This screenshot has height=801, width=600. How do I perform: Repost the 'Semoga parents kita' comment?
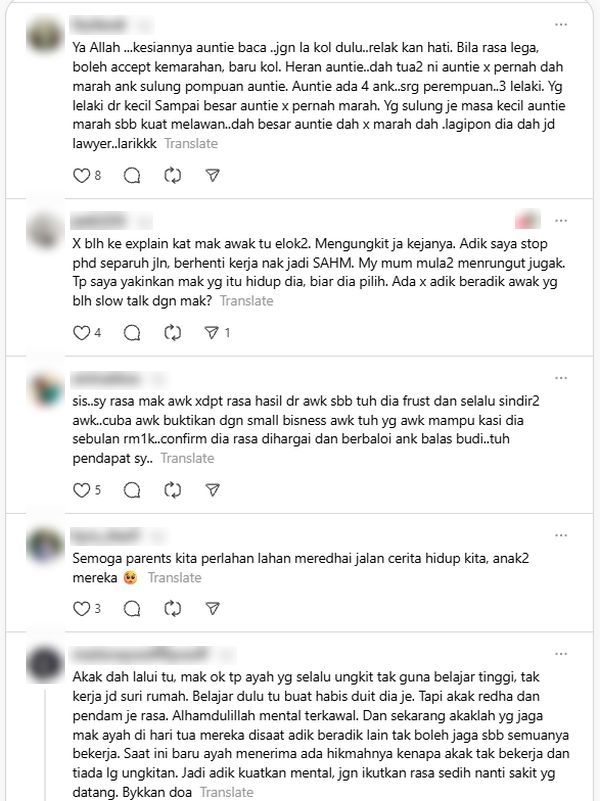click(173, 609)
